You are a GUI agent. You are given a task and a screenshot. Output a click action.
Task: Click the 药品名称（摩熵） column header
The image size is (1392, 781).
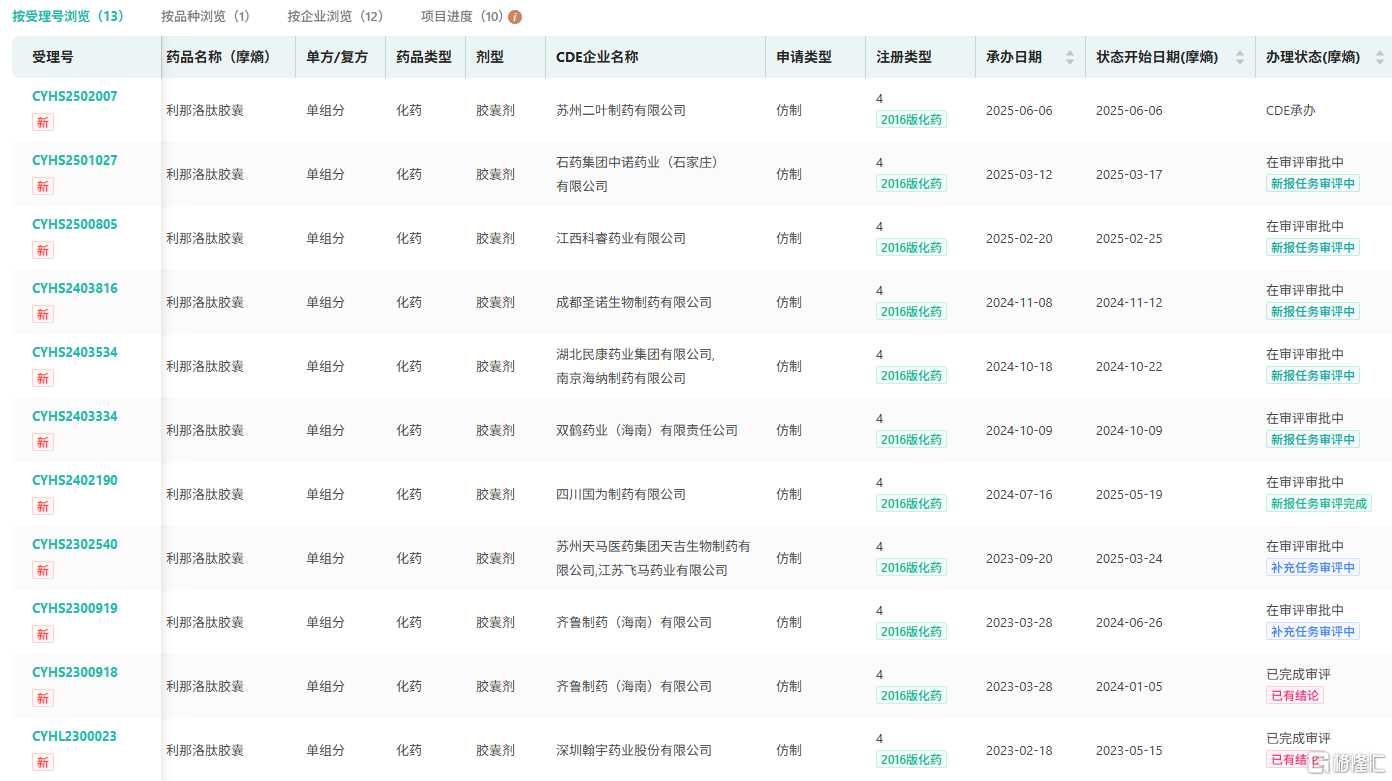pos(218,58)
